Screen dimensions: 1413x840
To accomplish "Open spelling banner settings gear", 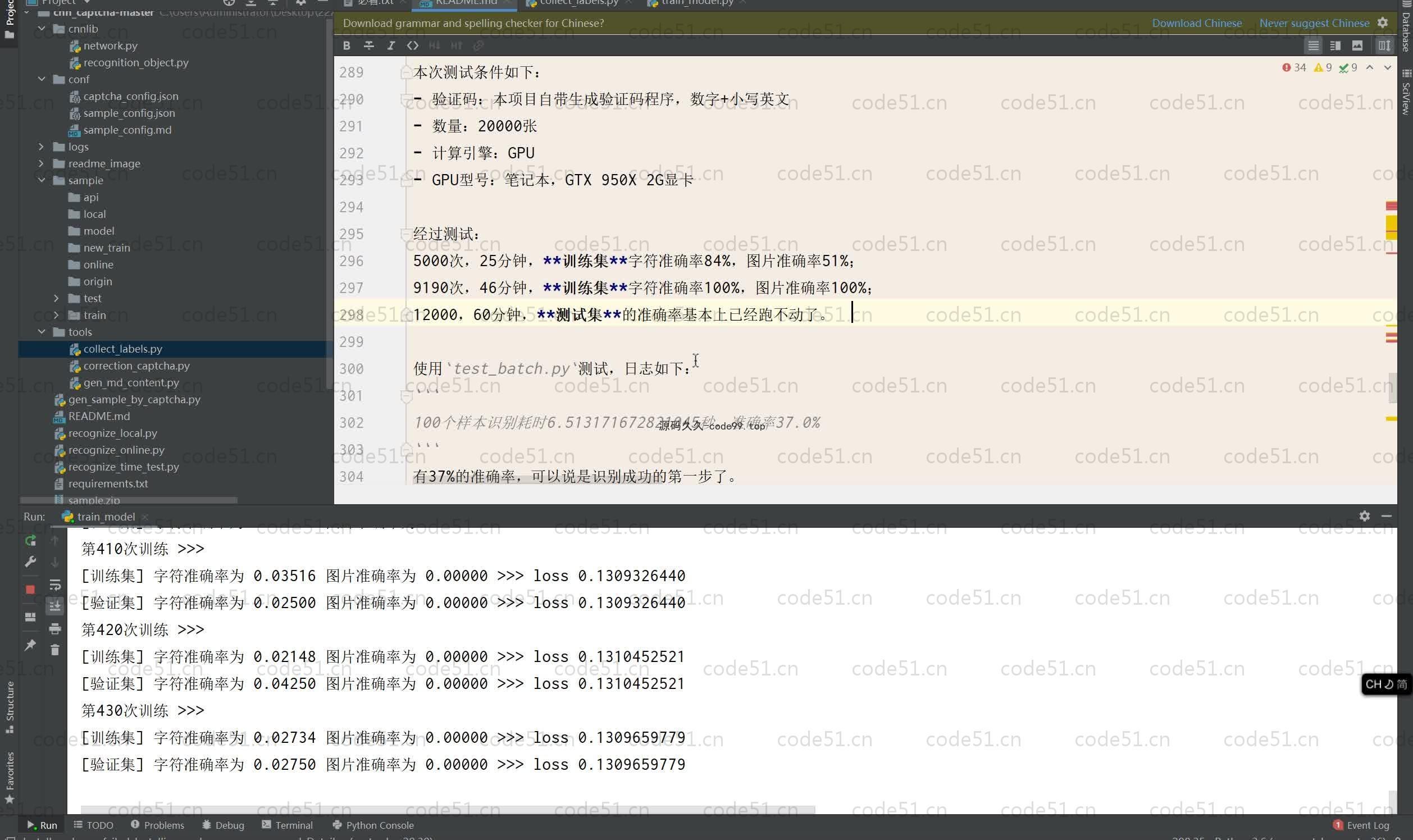I will (x=1383, y=22).
